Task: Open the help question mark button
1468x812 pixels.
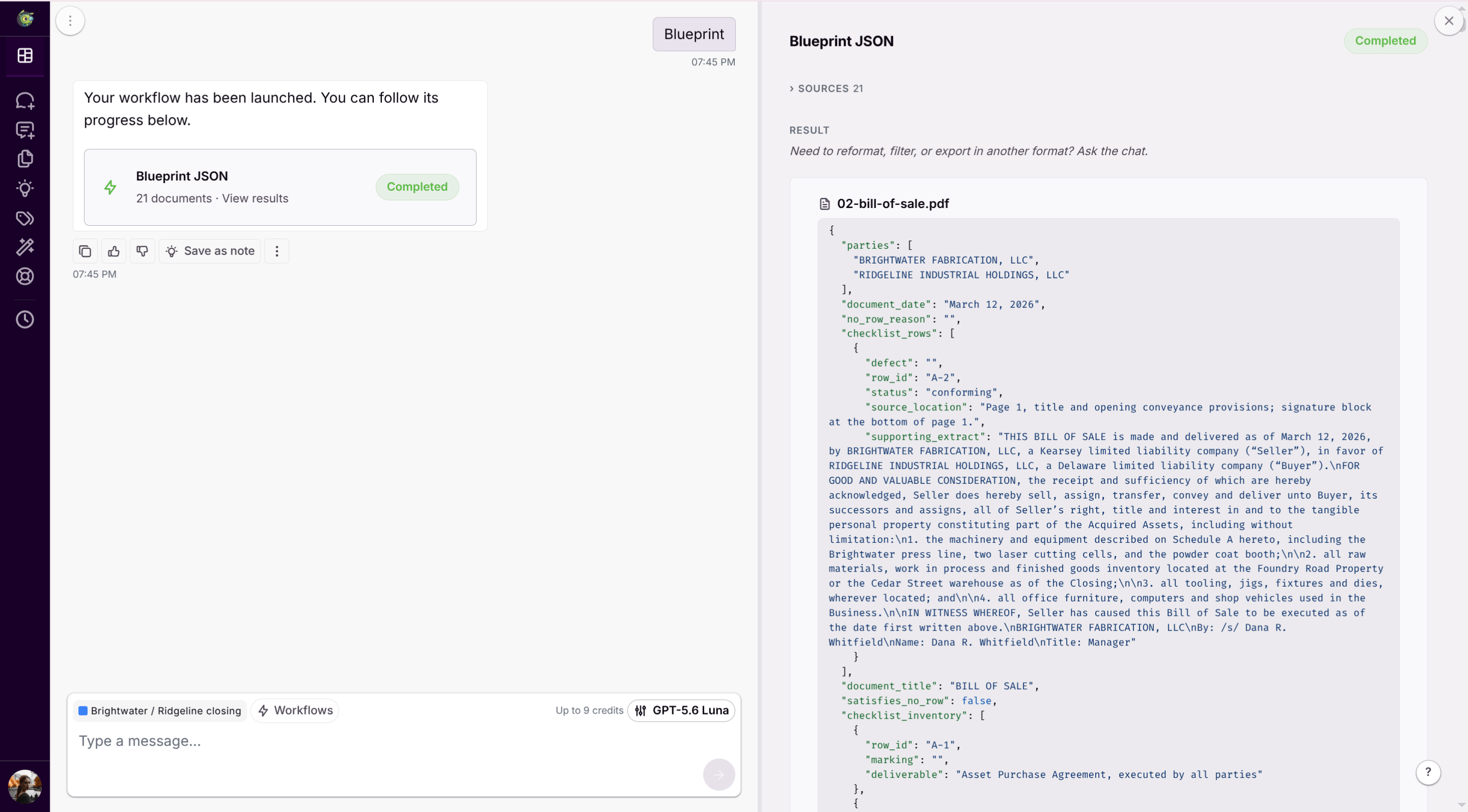Action: tap(1428, 773)
